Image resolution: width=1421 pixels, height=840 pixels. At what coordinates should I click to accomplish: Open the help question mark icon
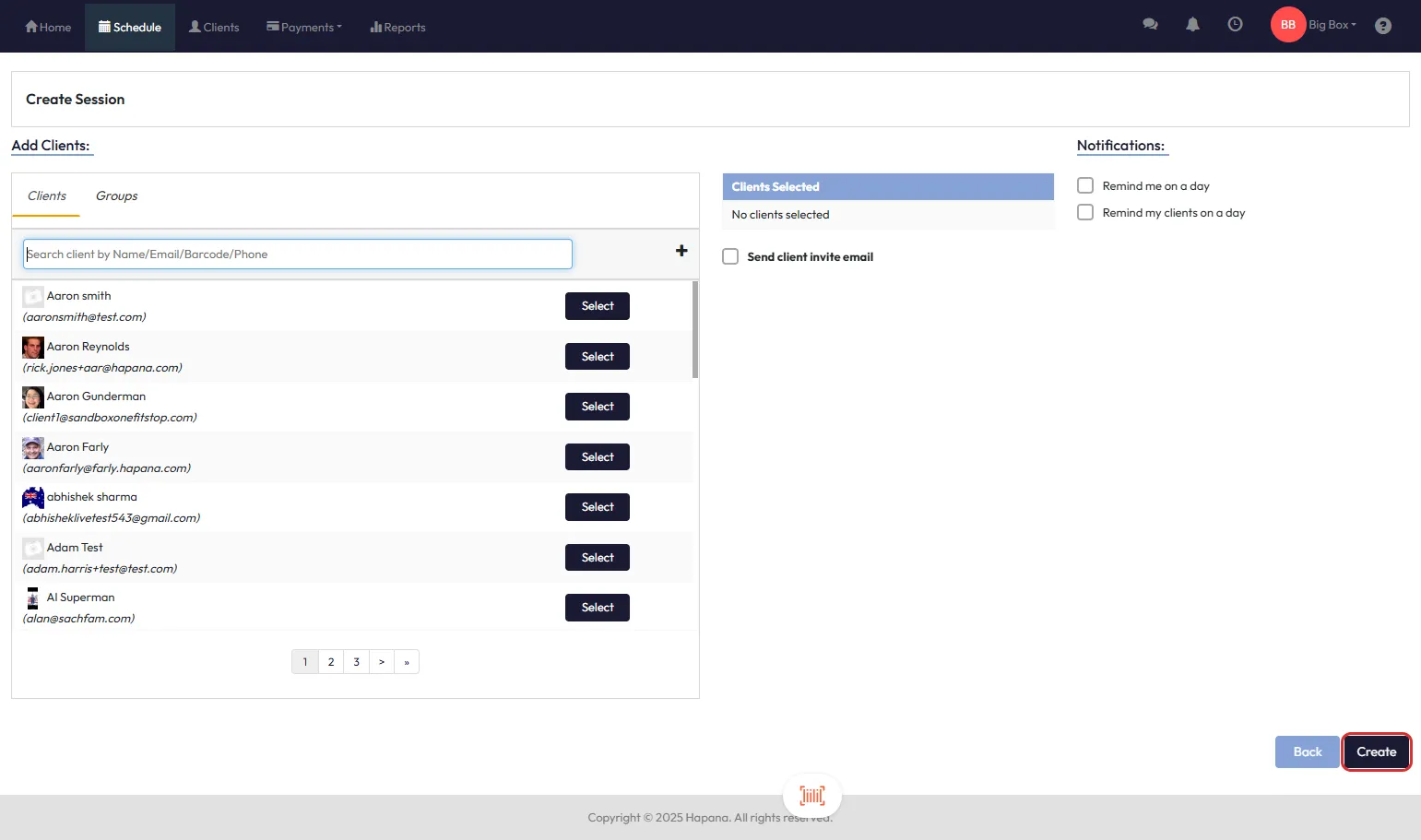pyautogui.click(x=1382, y=26)
